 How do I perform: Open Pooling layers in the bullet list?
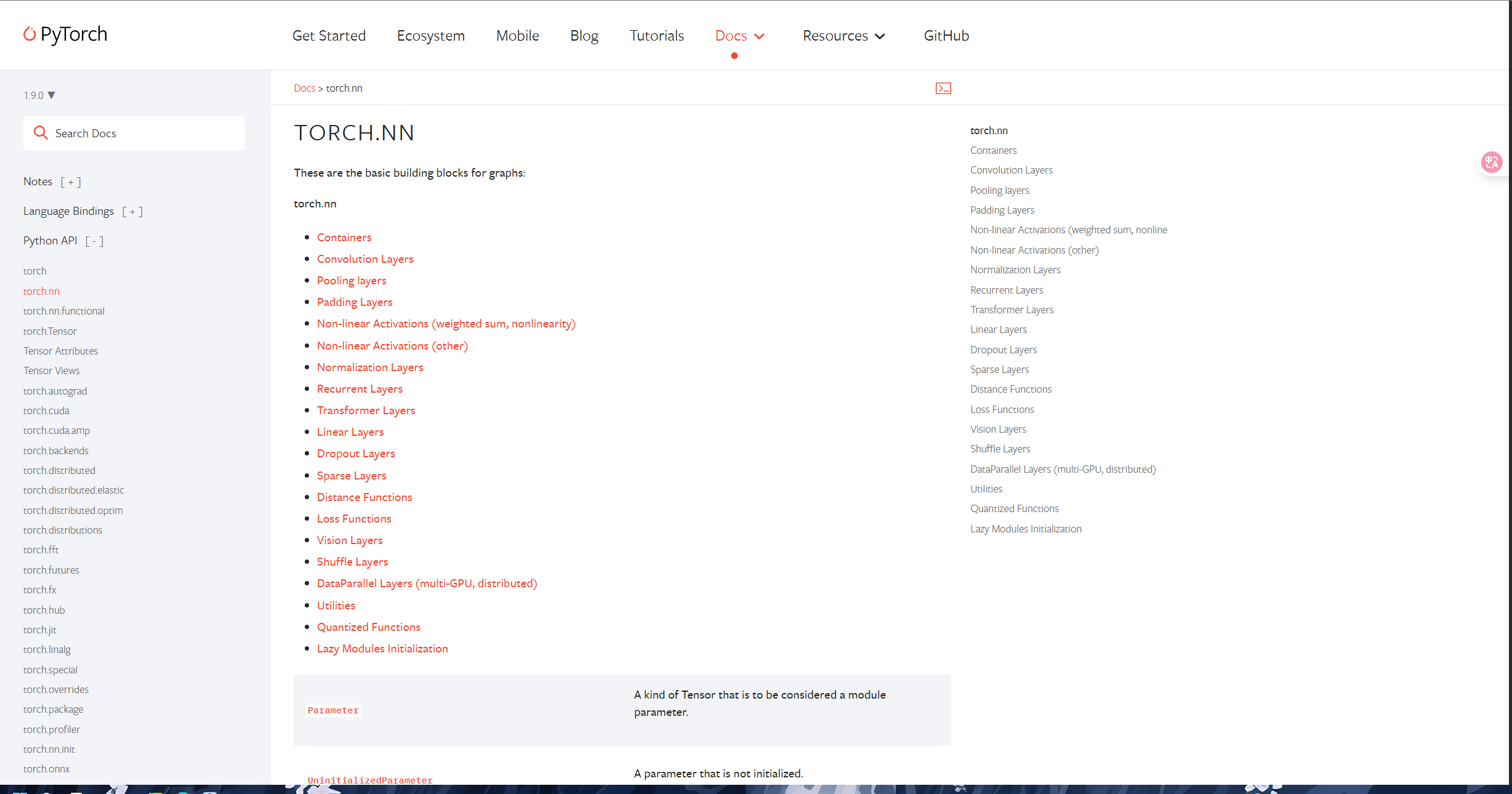tap(352, 281)
